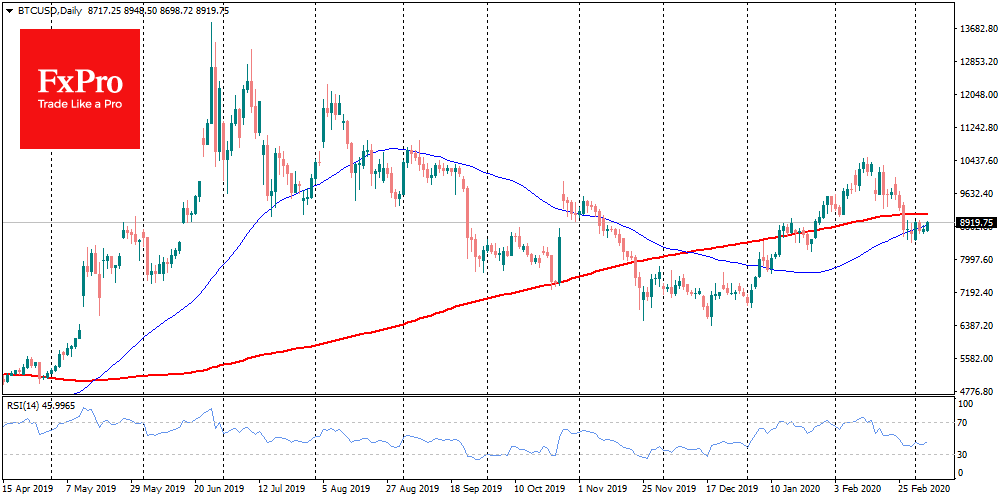Click the current price tag 8919.75
The width and height of the screenshot is (1000, 500).
coord(974,223)
